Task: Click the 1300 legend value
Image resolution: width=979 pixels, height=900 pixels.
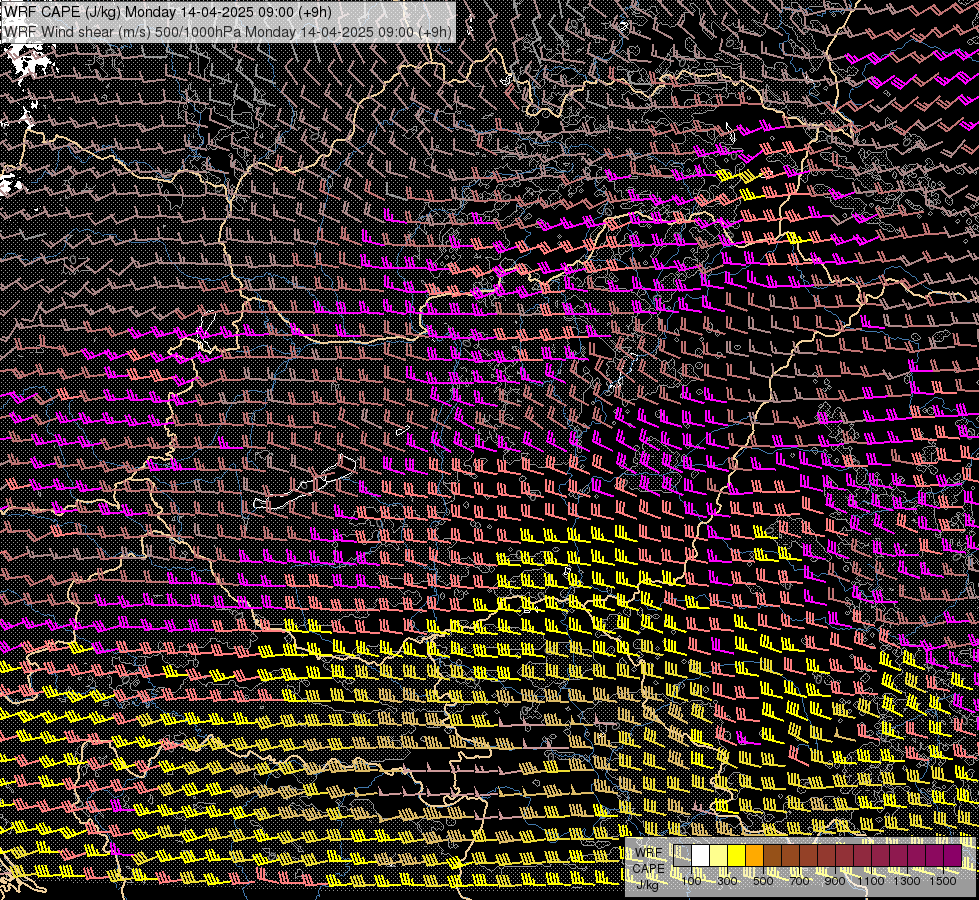Action: pyautogui.click(x=907, y=881)
